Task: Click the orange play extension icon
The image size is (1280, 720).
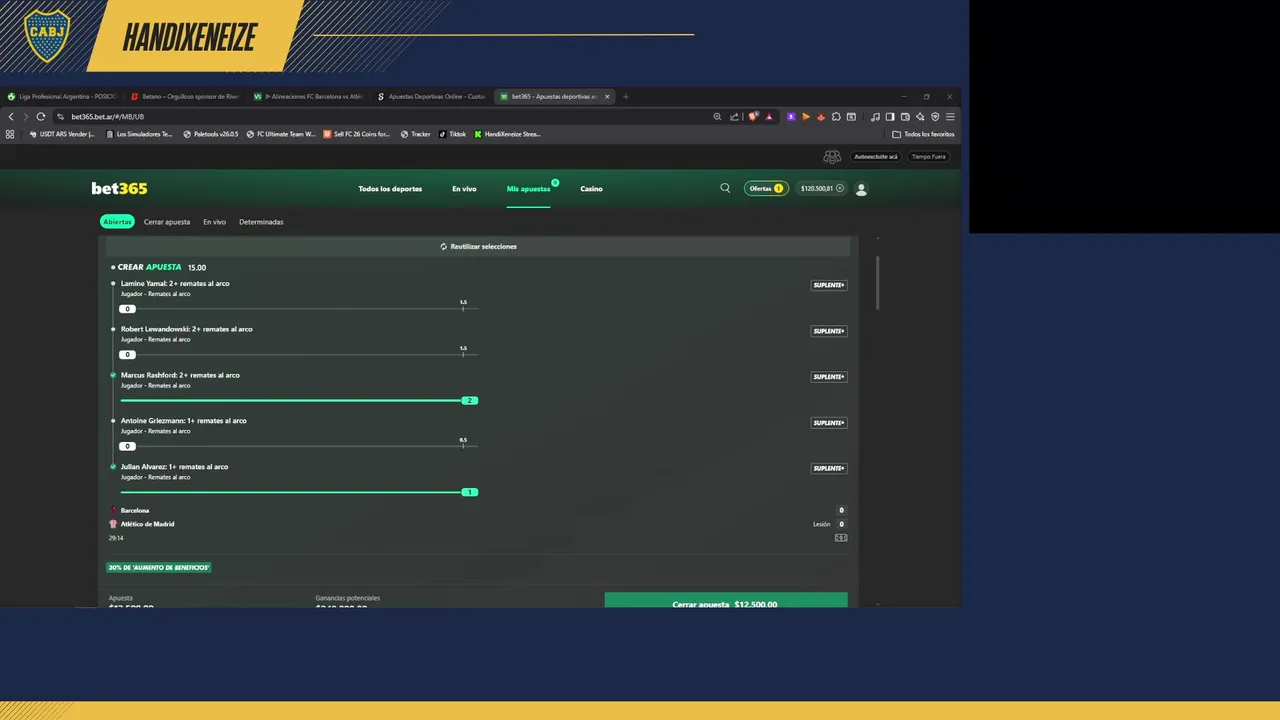Action: tap(806, 117)
